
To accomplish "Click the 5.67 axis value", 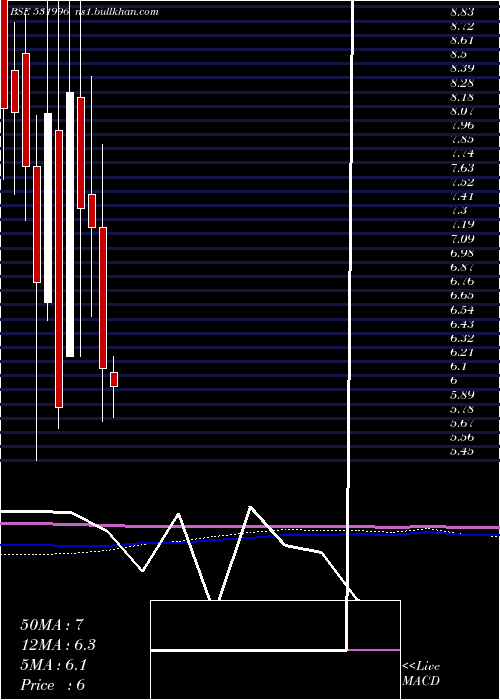I will [x=462, y=423].
